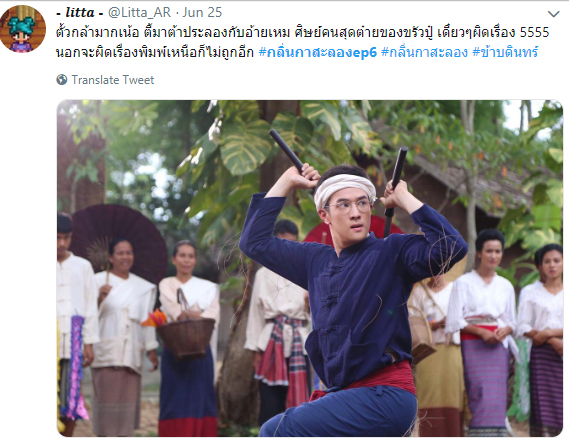Open the tweet options chevron menu
Screen dimensions: 569x446
[553, 14]
